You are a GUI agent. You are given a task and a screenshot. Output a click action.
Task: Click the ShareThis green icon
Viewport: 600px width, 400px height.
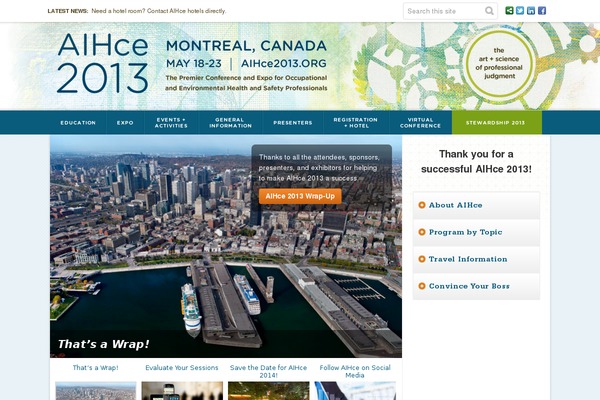point(509,11)
